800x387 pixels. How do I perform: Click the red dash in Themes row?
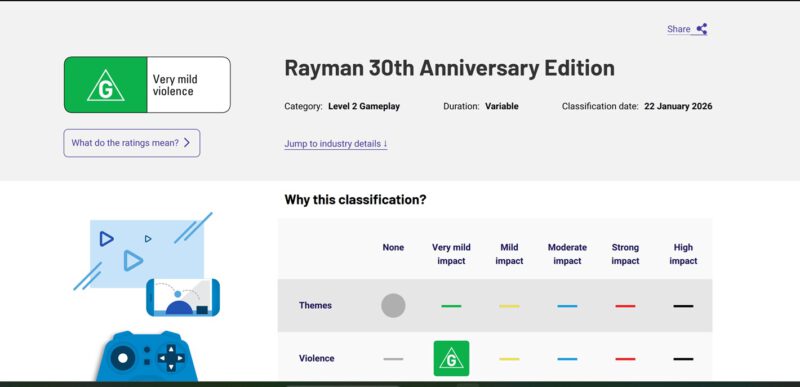(626, 306)
